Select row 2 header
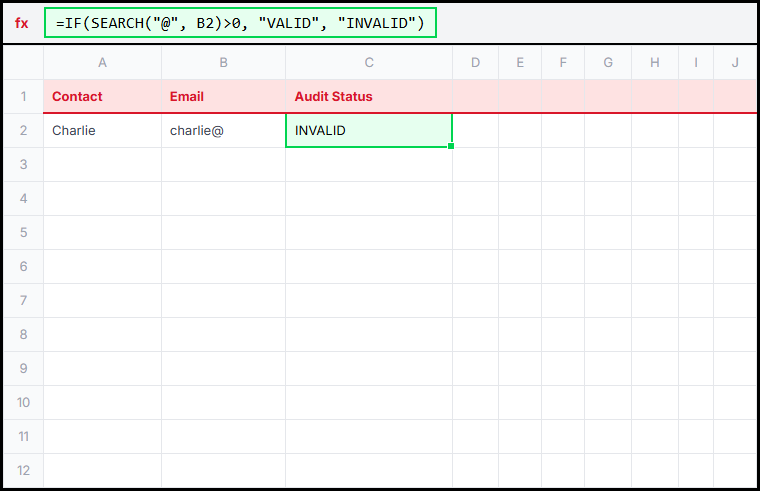760x491 pixels. tap(23, 130)
